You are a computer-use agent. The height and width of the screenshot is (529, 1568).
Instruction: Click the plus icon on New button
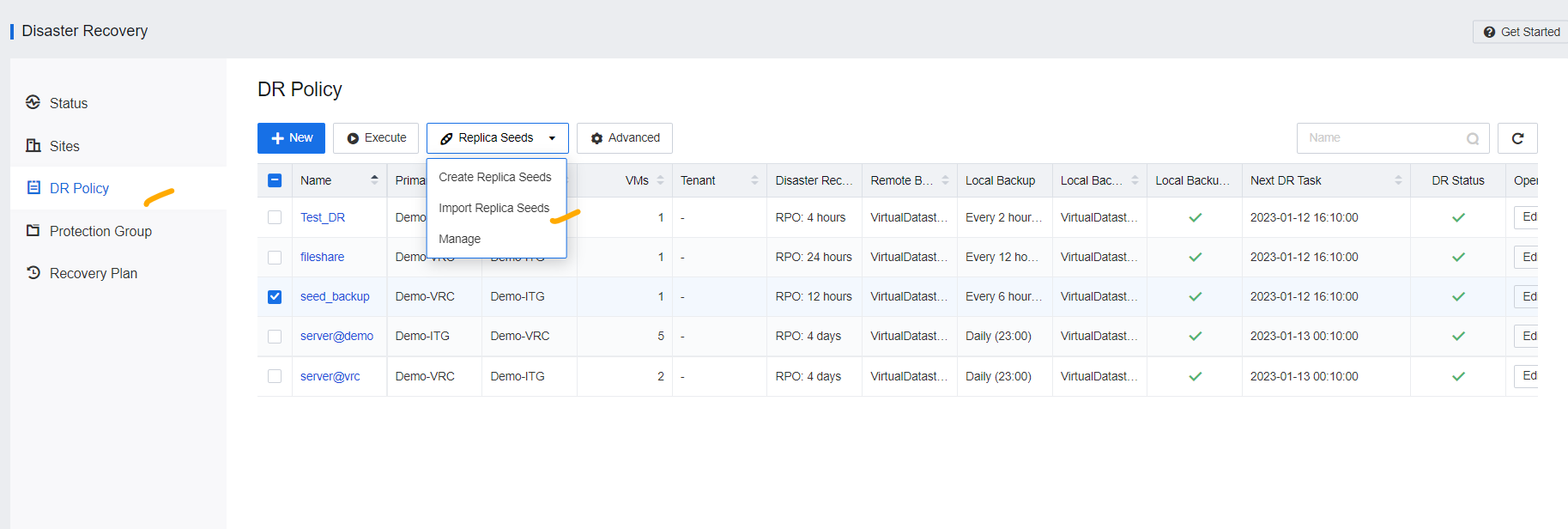(277, 138)
